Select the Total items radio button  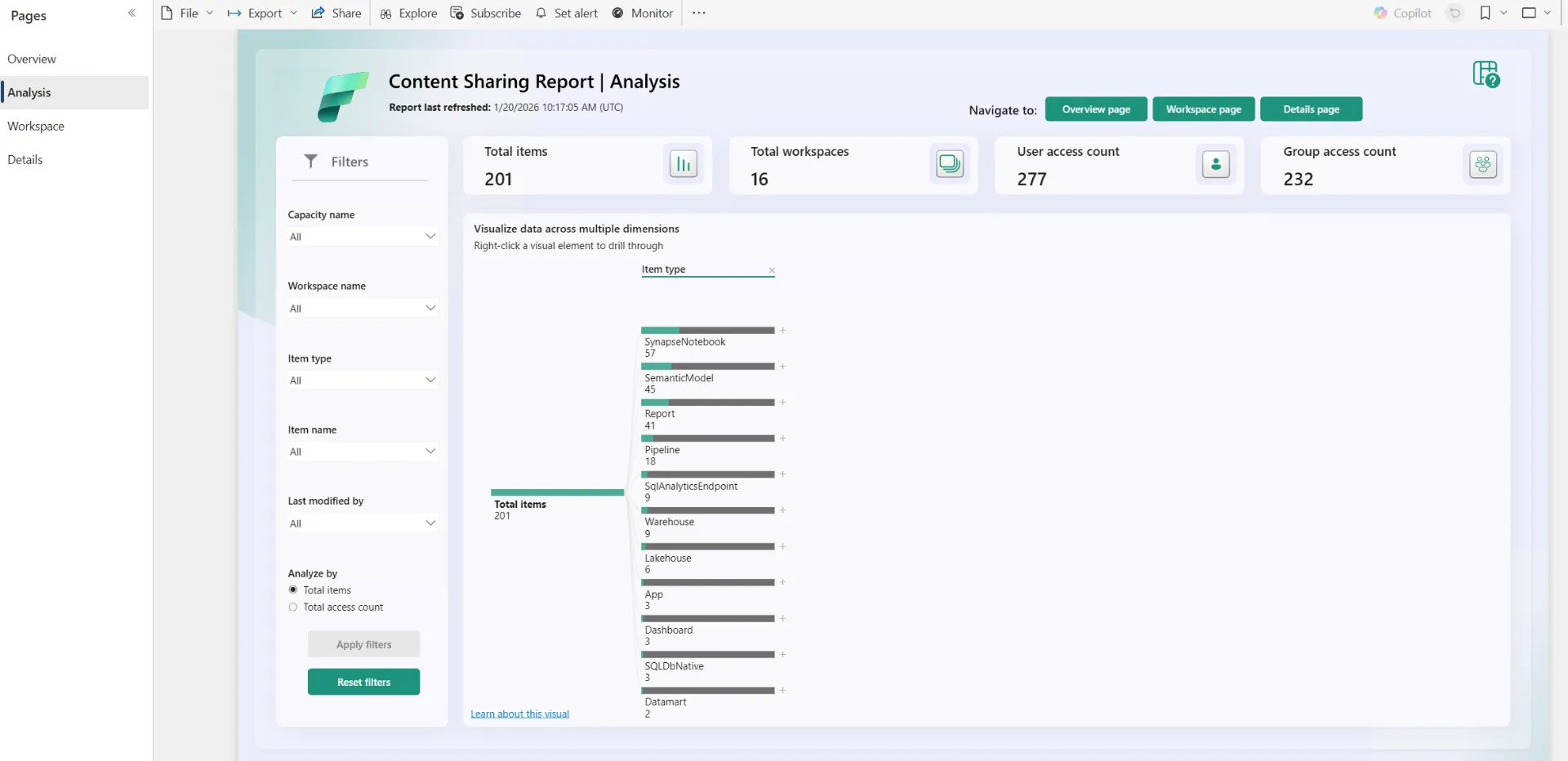(293, 590)
